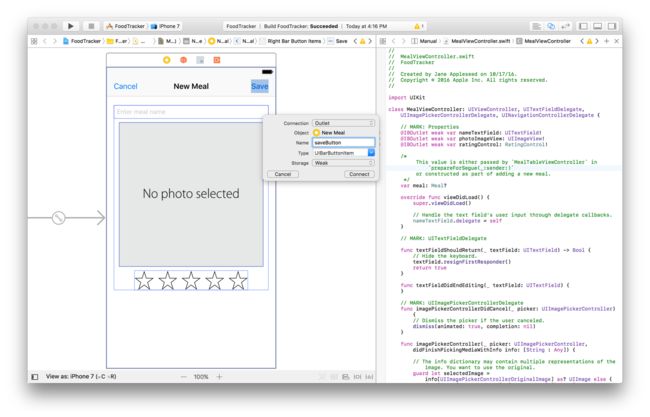Viewport: 650px width, 417px height.
Task: Close the assistant editor pane
Action: click(x=616, y=41)
